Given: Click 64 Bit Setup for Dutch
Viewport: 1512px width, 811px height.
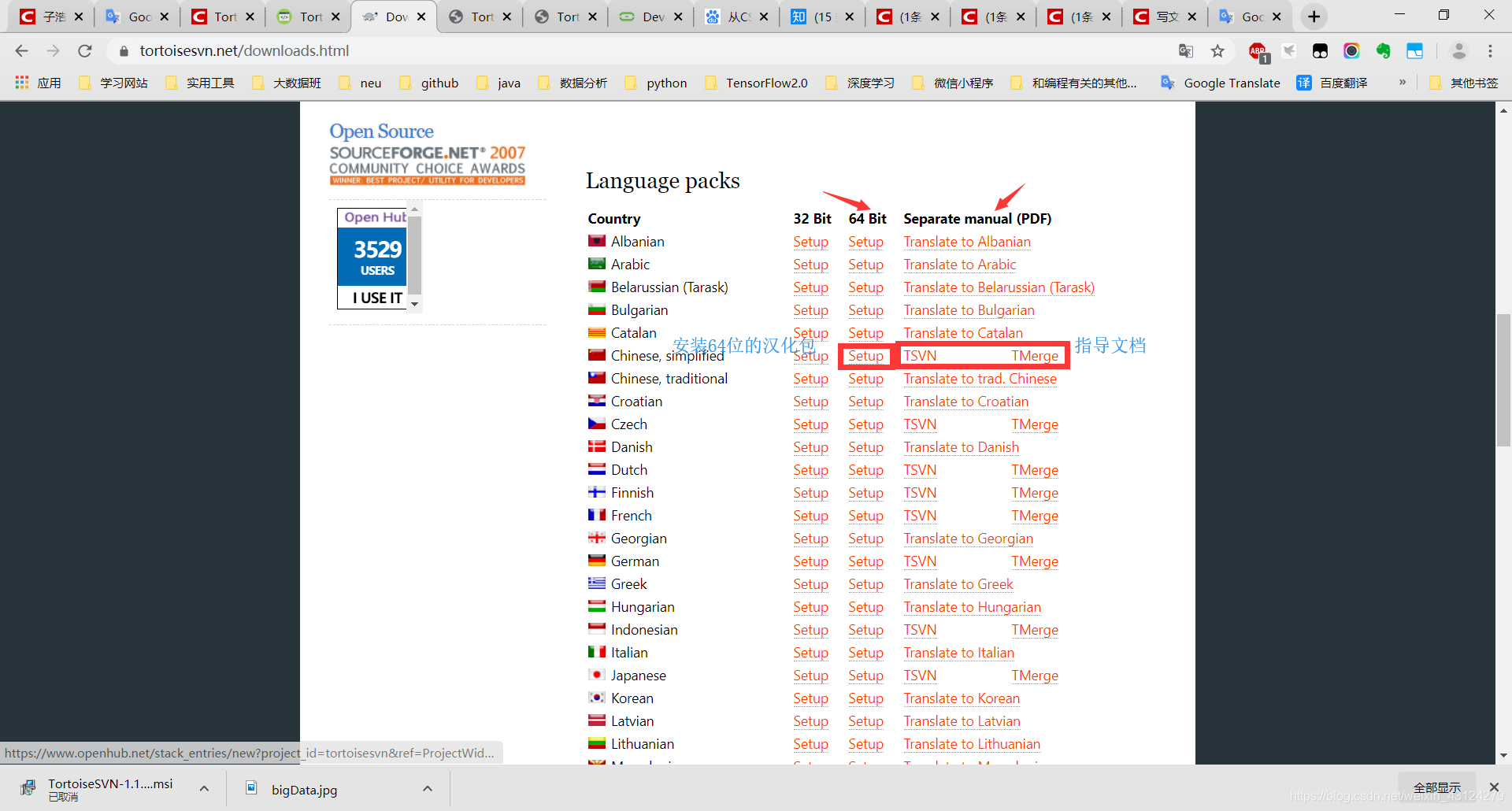Looking at the screenshot, I should tap(865, 470).
